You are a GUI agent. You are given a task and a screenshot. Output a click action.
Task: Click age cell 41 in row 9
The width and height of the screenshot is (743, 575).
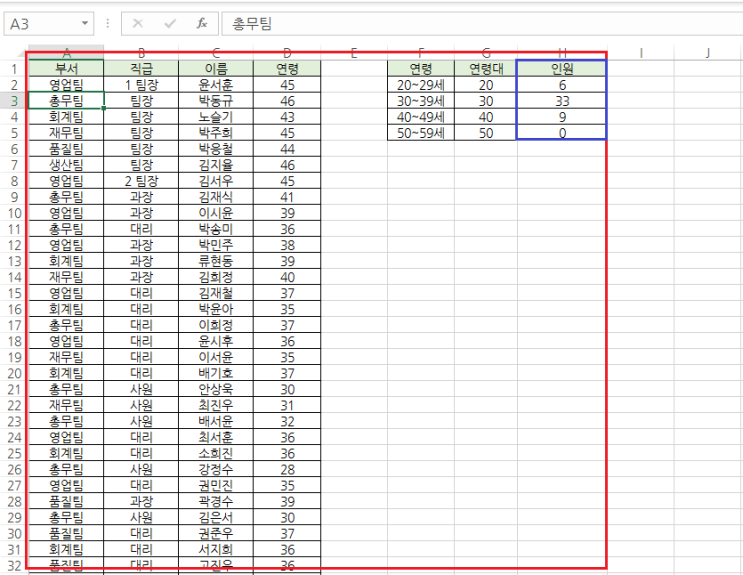[x=287, y=197]
